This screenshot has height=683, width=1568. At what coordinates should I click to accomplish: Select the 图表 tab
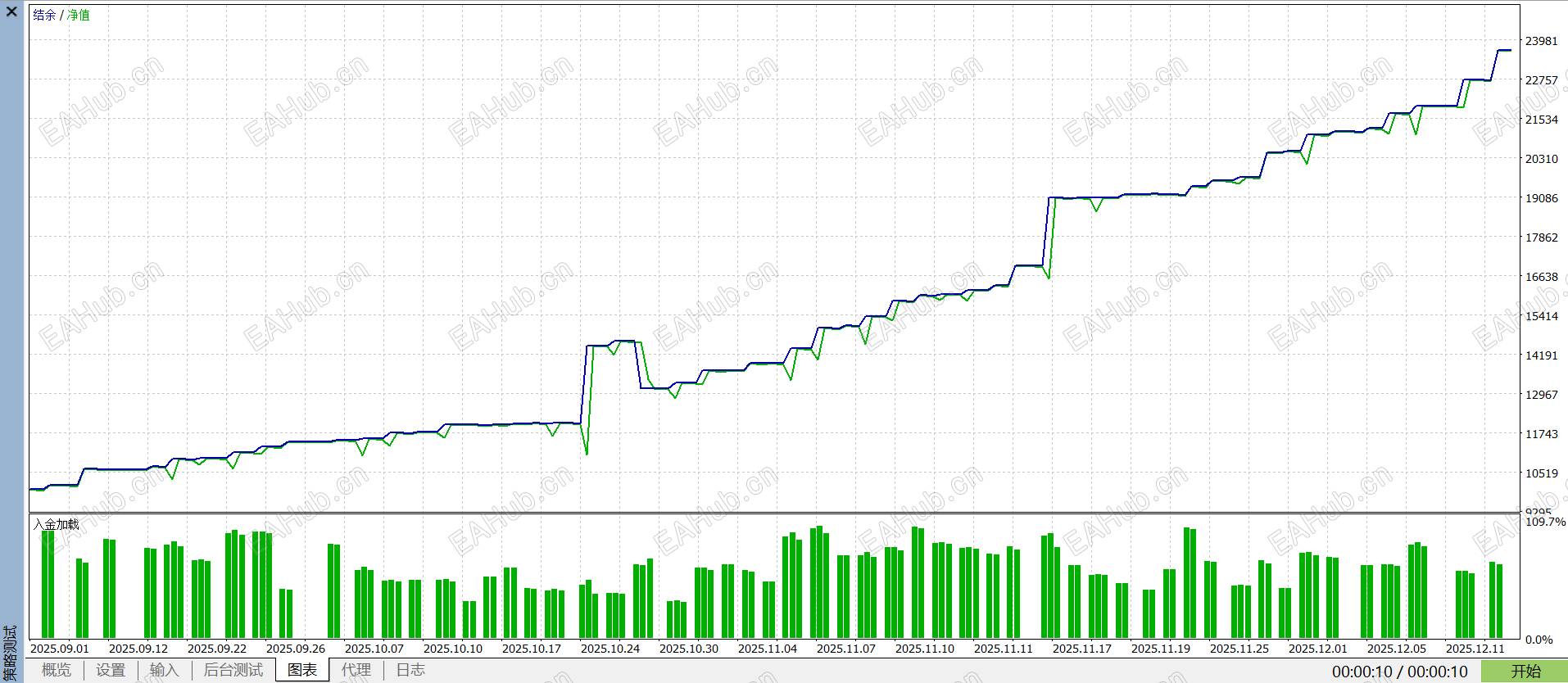[x=302, y=670]
